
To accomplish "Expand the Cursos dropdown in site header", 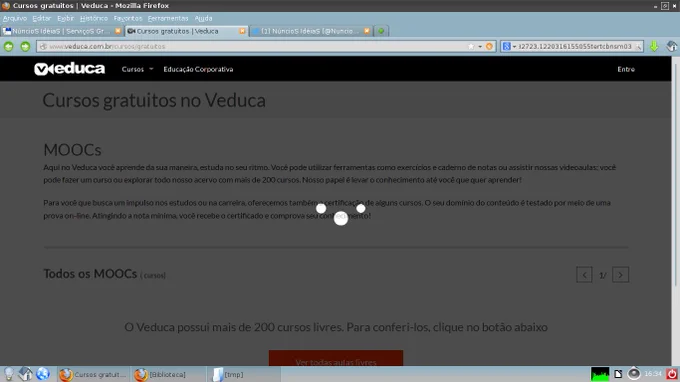I will tap(137, 69).
